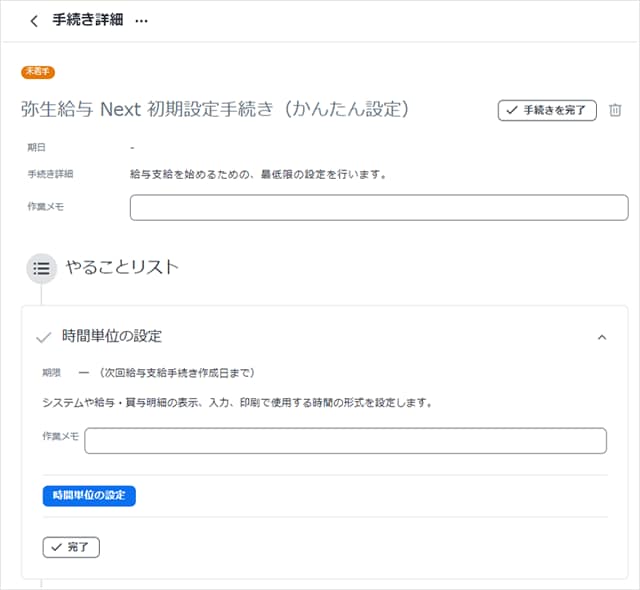Collapse the 時間単位の設定 section chevron
640x590 pixels.
(602, 337)
